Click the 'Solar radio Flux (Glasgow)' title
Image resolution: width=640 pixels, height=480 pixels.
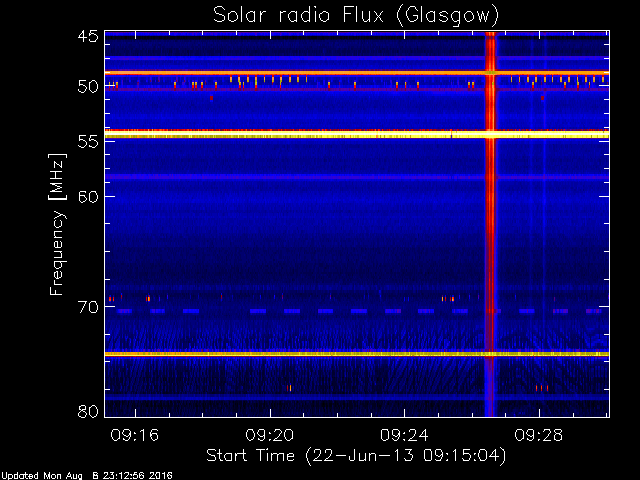point(356,16)
